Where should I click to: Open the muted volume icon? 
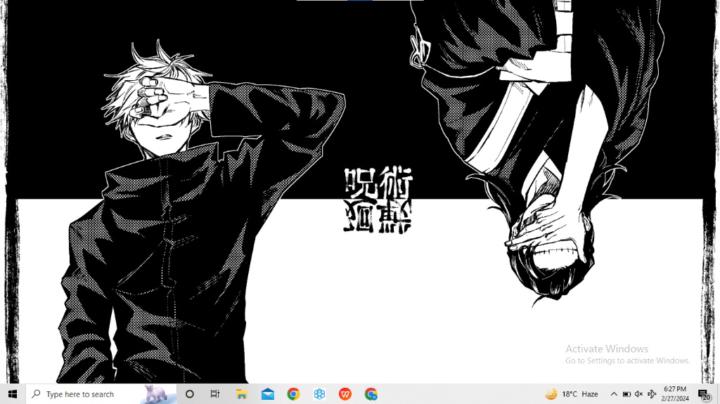point(639,394)
